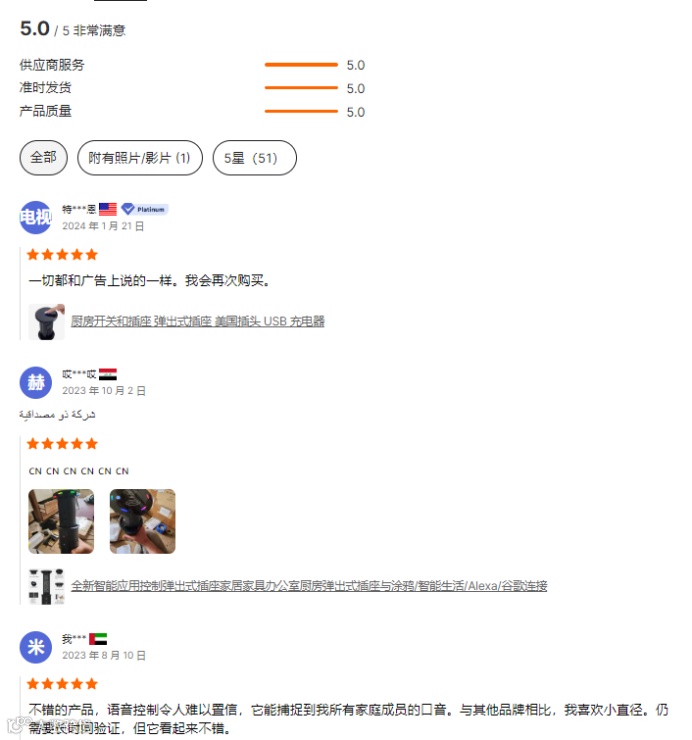
Task: Open the 全新智能应用控制弹出式插座 product link
Action: 309,586
